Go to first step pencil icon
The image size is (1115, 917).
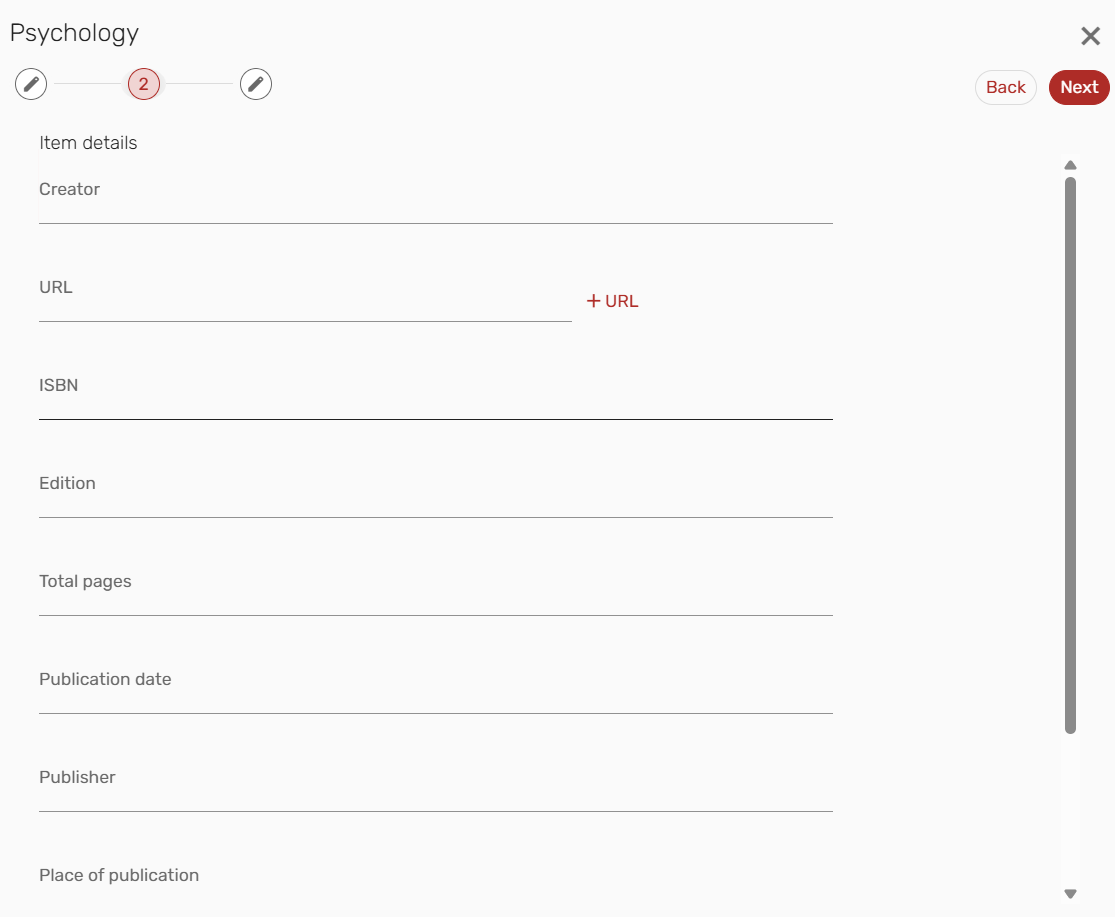pyautogui.click(x=31, y=85)
